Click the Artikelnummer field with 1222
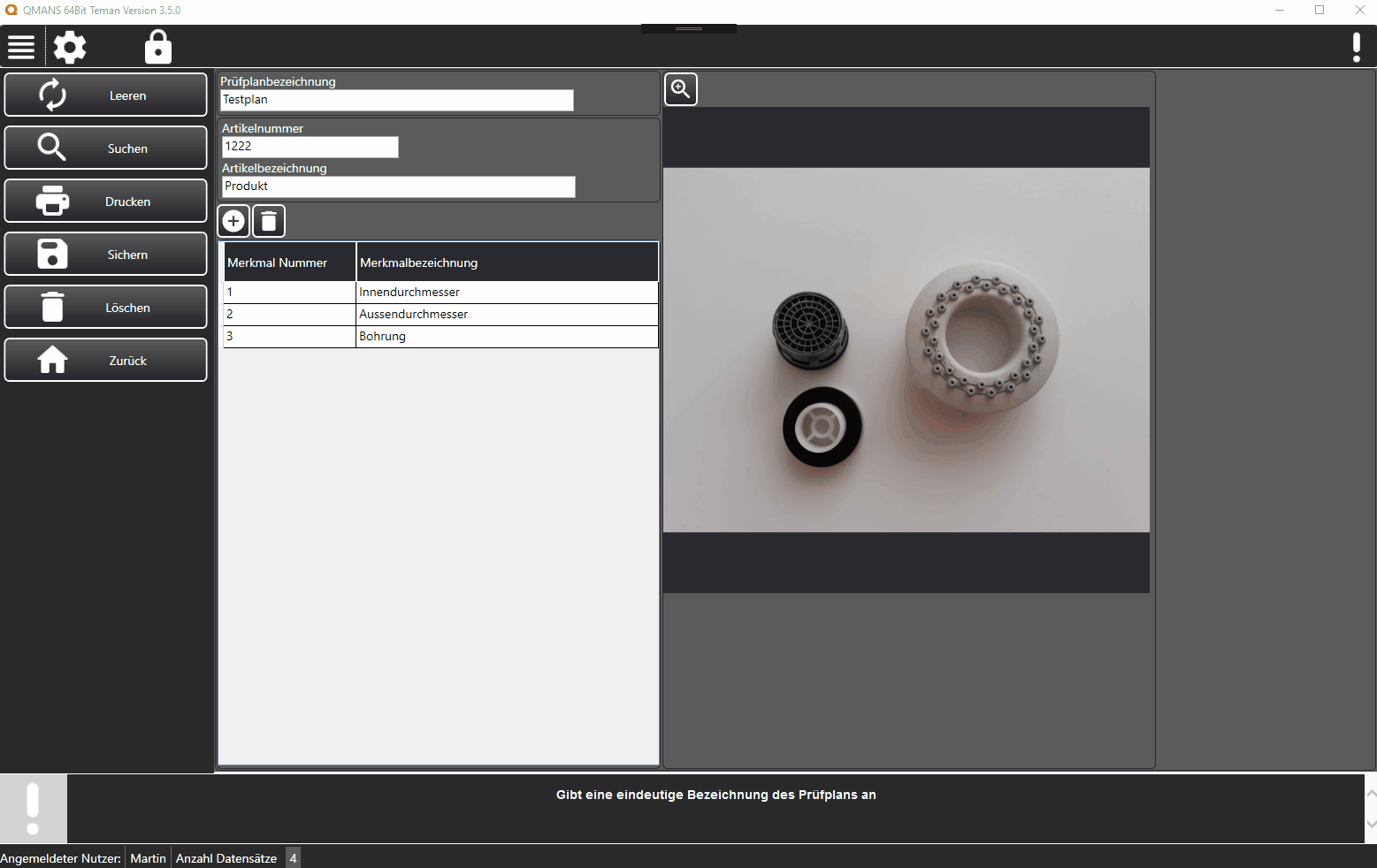This screenshot has width=1377, height=868. click(x=310, y=147)
